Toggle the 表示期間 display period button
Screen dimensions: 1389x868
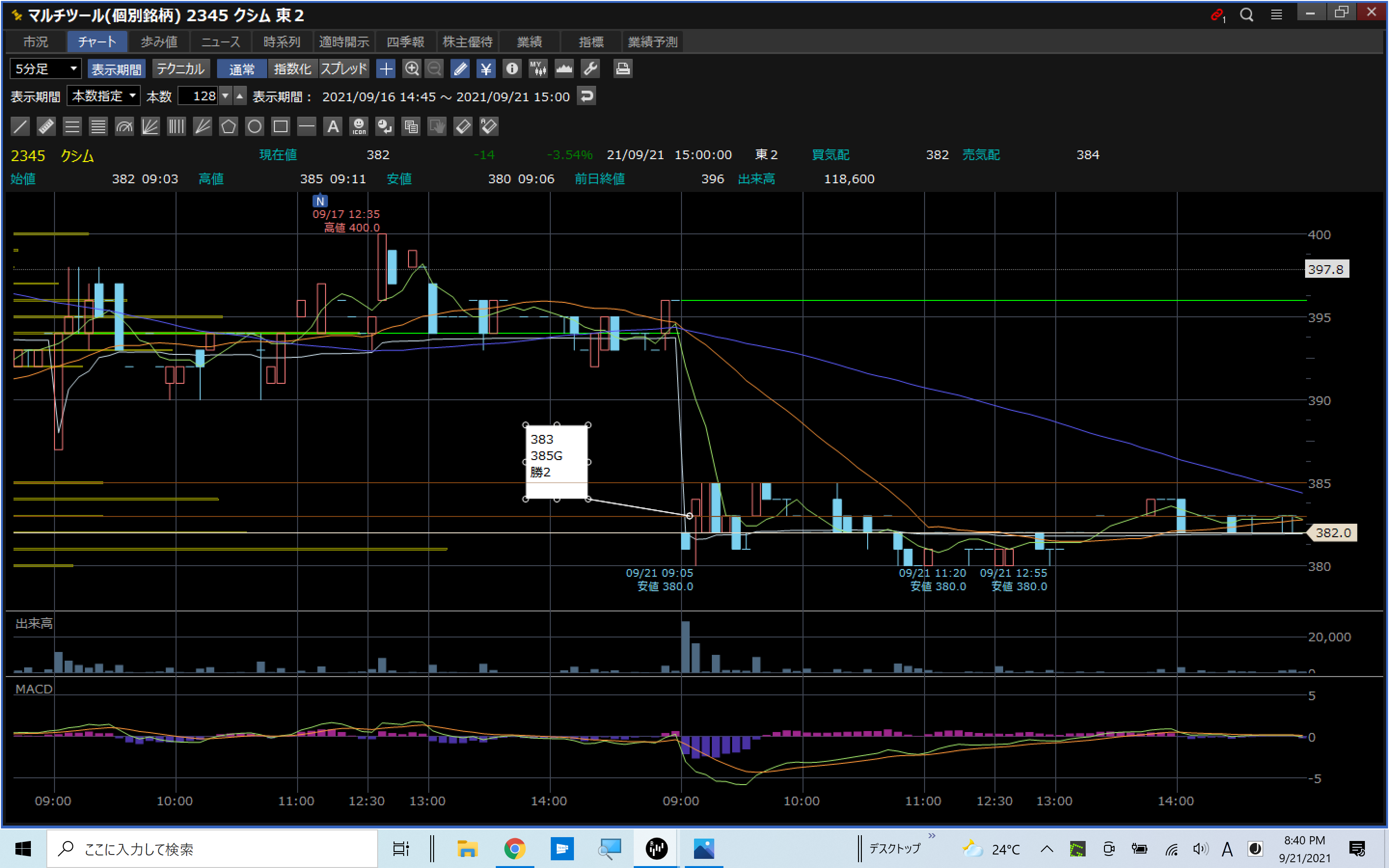pos(117,69)
